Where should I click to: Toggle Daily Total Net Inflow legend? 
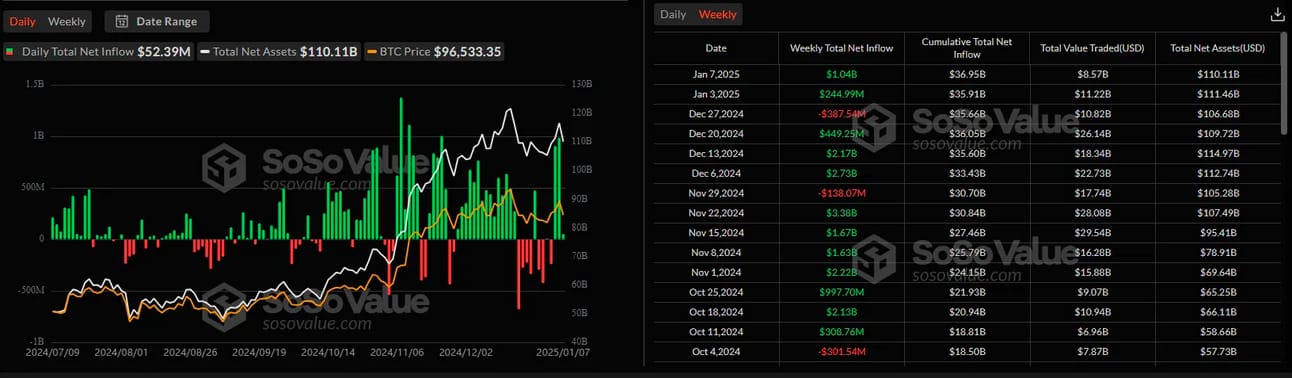click(98, 51)
